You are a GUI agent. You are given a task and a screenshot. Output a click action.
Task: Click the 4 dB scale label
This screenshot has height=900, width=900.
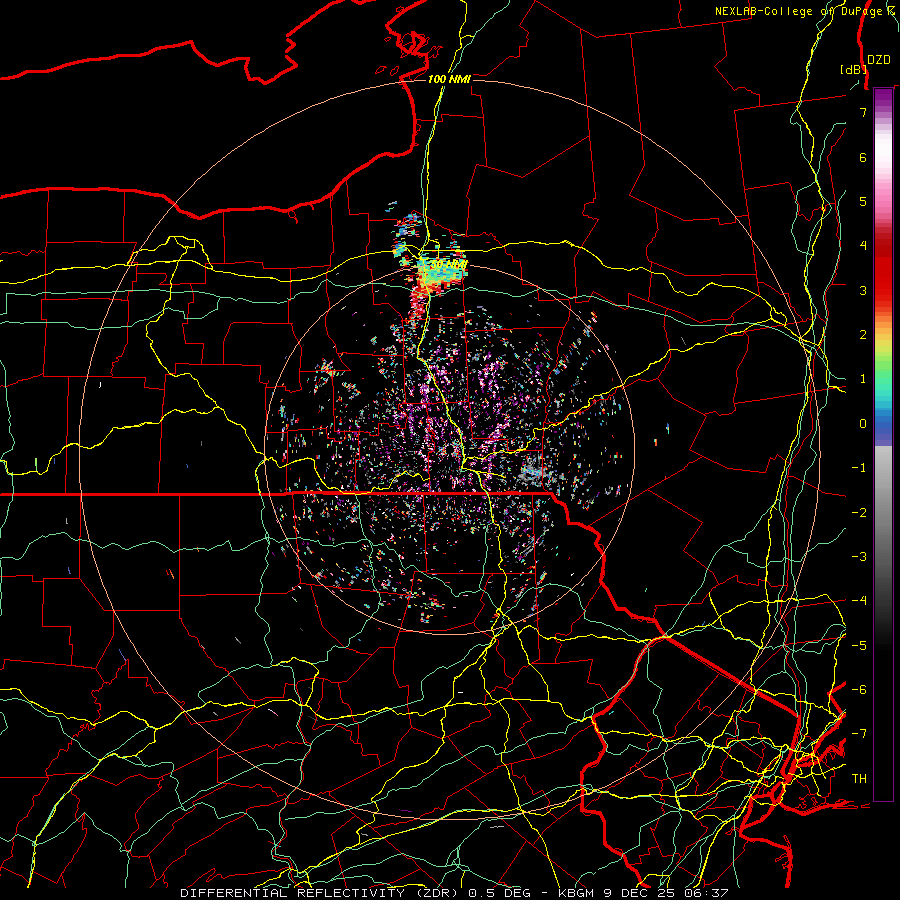coord(863,246)
